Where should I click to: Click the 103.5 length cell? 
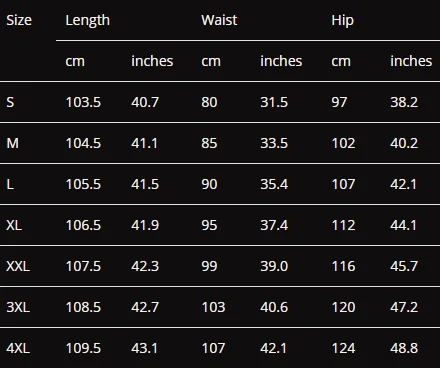(83, 102)
